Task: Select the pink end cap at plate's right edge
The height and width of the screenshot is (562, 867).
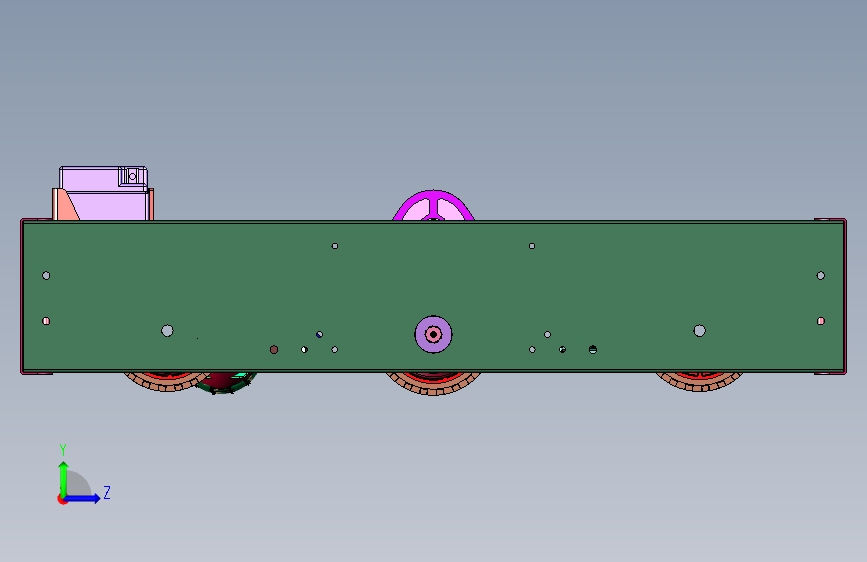Action: pyautogui.click(x=844, y=296)
